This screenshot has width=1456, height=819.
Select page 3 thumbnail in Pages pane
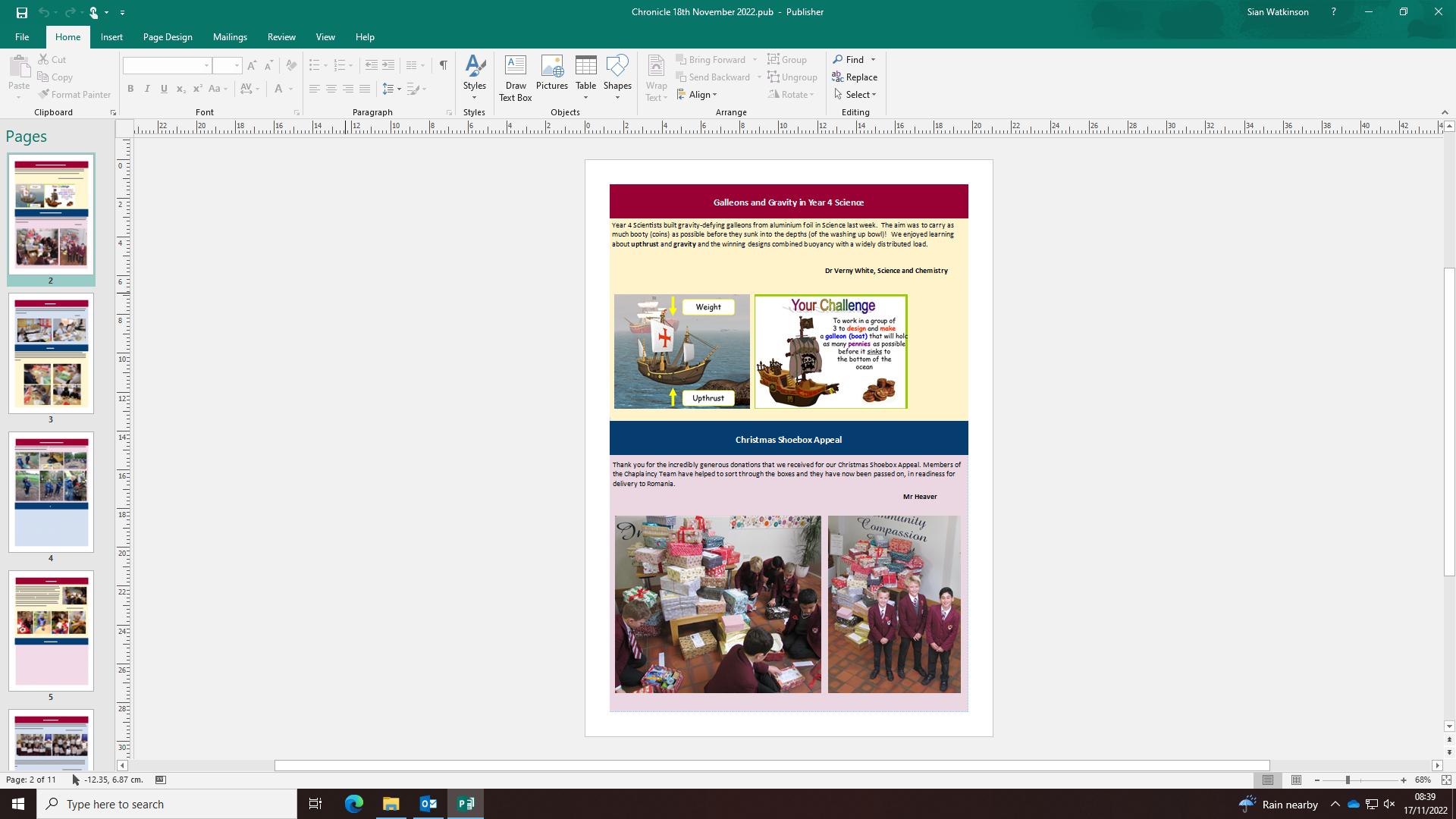(x=51, y=353)
